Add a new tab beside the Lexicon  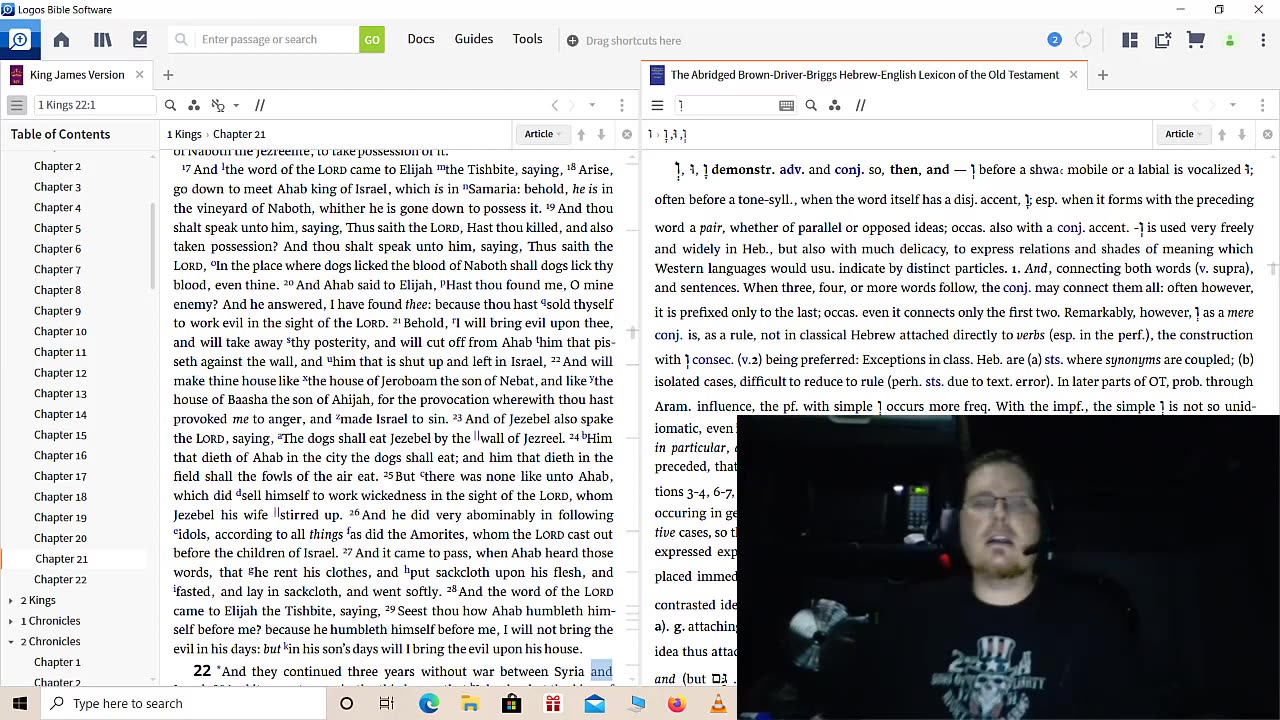(x=1102, y=75)
